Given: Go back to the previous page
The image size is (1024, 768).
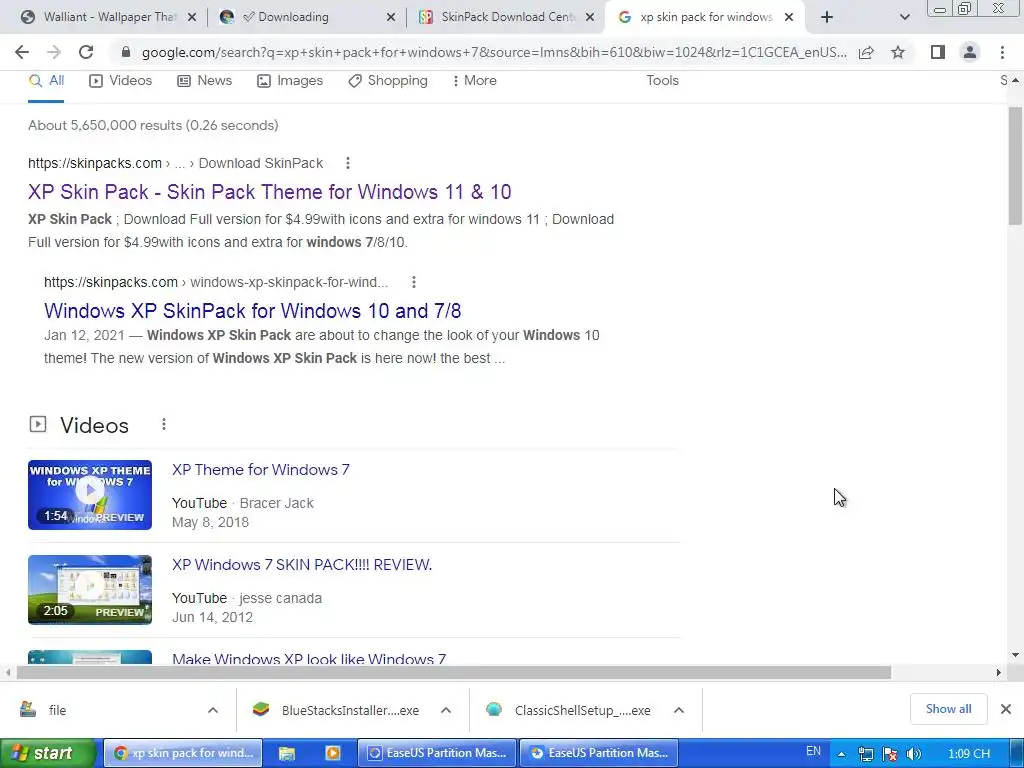Looking at the screenshot, I should click(x=22, y=52).
